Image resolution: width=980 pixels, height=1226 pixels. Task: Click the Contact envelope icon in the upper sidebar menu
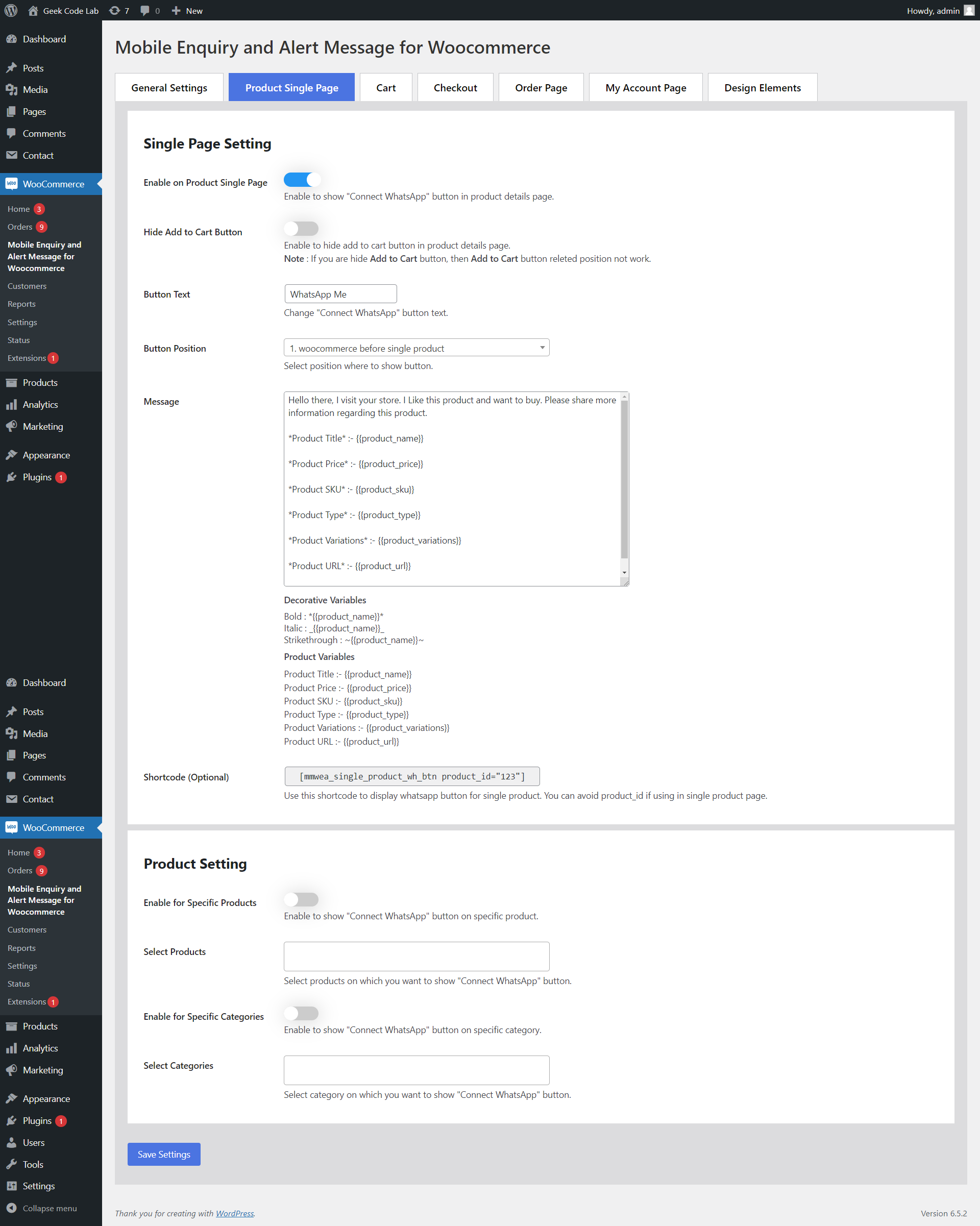(x=11, y=155)
